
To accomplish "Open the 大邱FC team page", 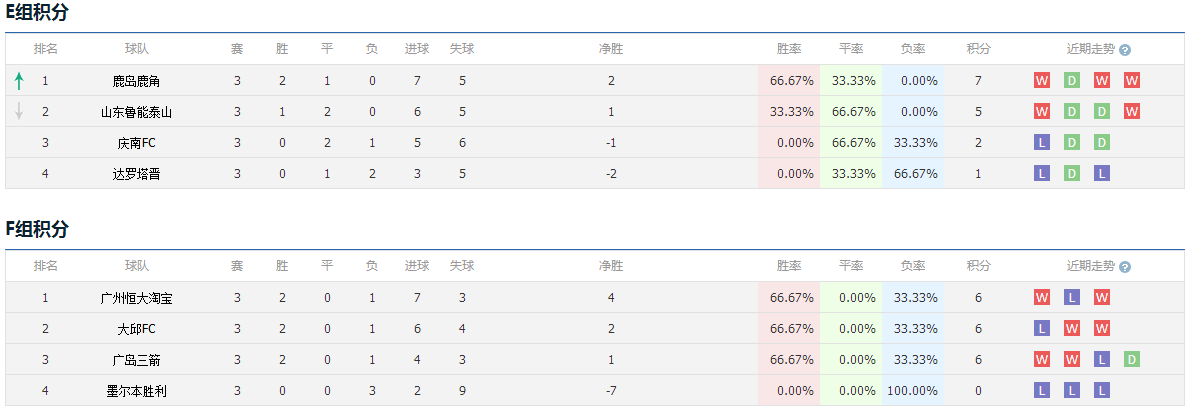I will (x=137, y=329).
